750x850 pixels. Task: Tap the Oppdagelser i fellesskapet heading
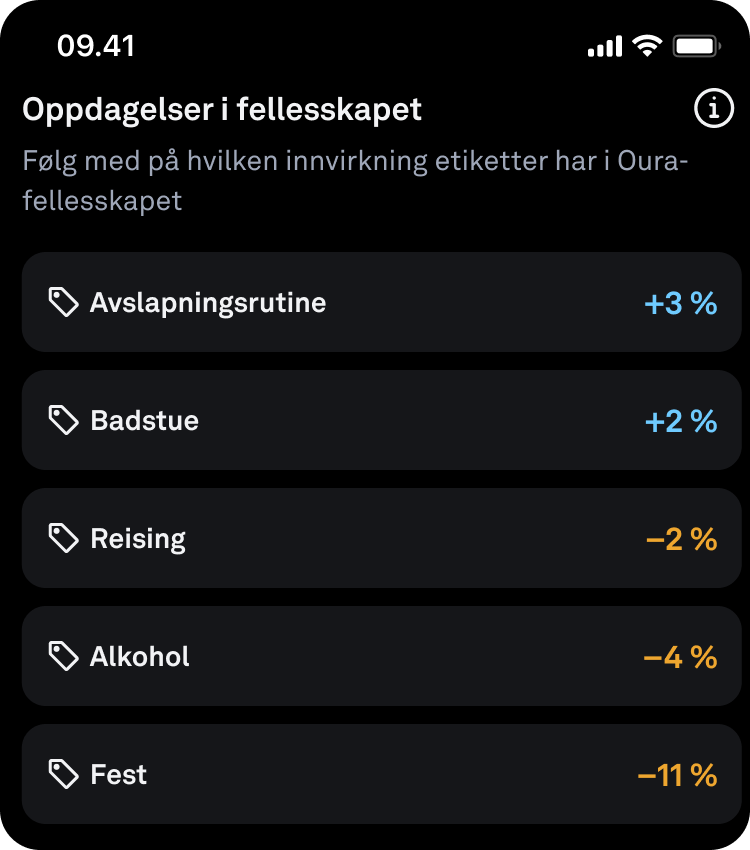(222, 110)
